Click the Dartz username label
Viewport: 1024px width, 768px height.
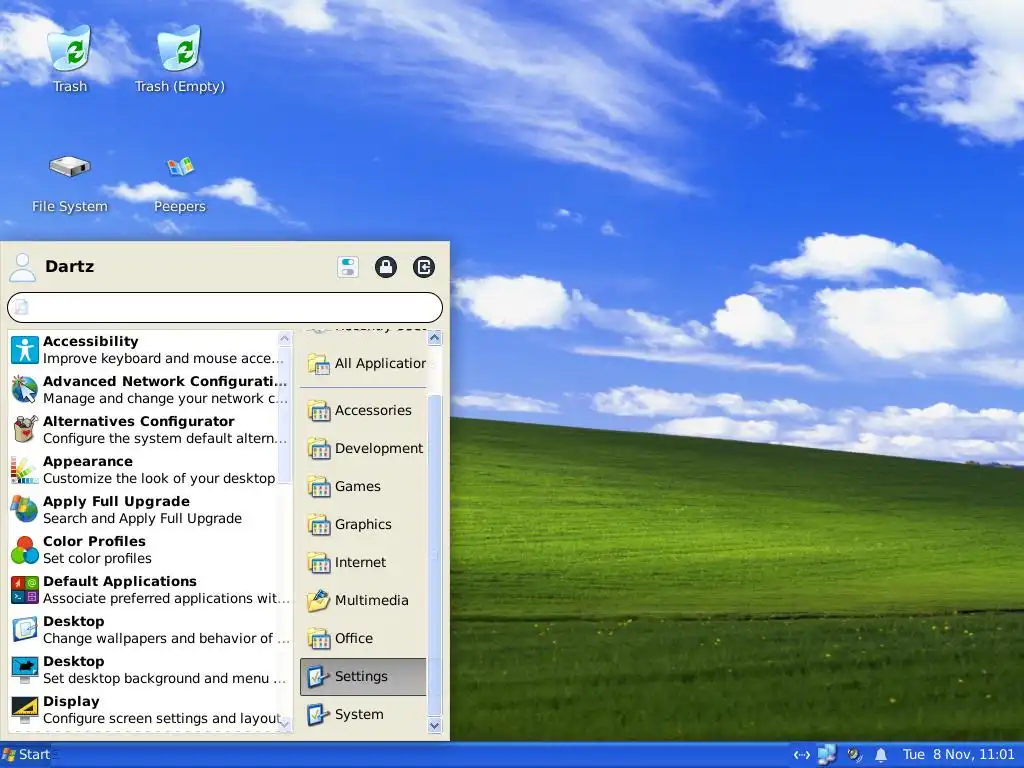70,266
